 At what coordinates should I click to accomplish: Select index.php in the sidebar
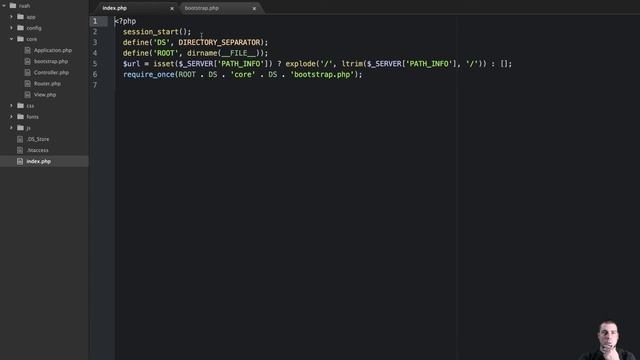tap(38, 161)
